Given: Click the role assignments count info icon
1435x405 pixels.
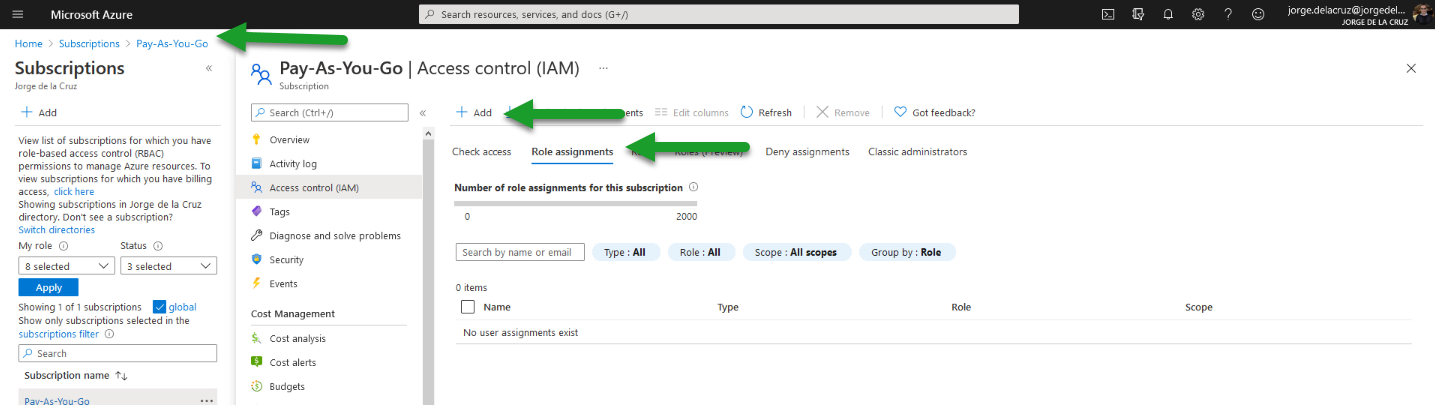Looking at the screenshot, I should [694, 187].
